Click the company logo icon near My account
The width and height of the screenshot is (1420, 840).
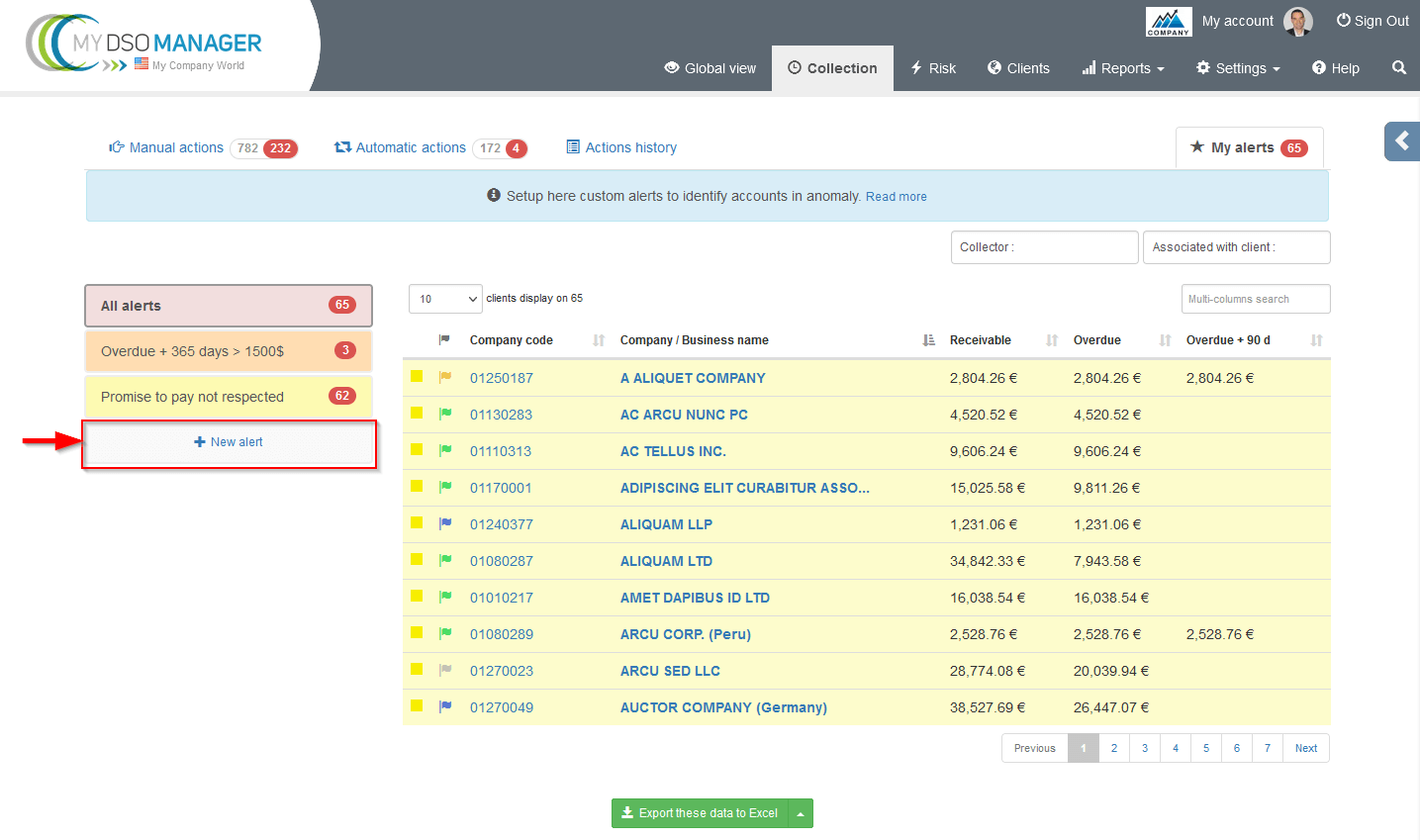click(x=1168, y=21)
